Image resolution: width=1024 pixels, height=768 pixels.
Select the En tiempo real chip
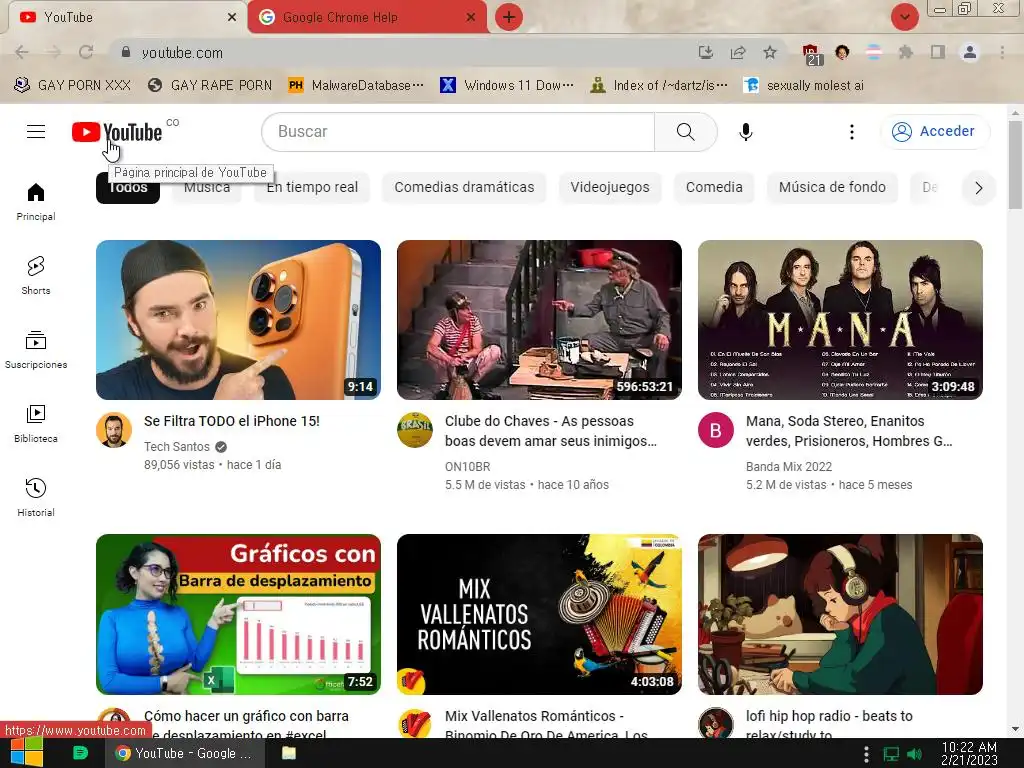(x=312, y=187)
